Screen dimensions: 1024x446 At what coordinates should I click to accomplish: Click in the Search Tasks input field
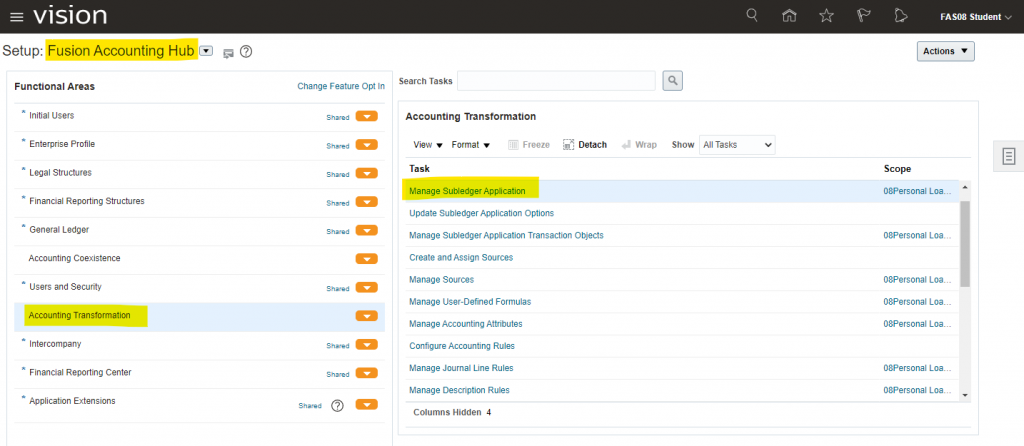click(x=556, y=81)
